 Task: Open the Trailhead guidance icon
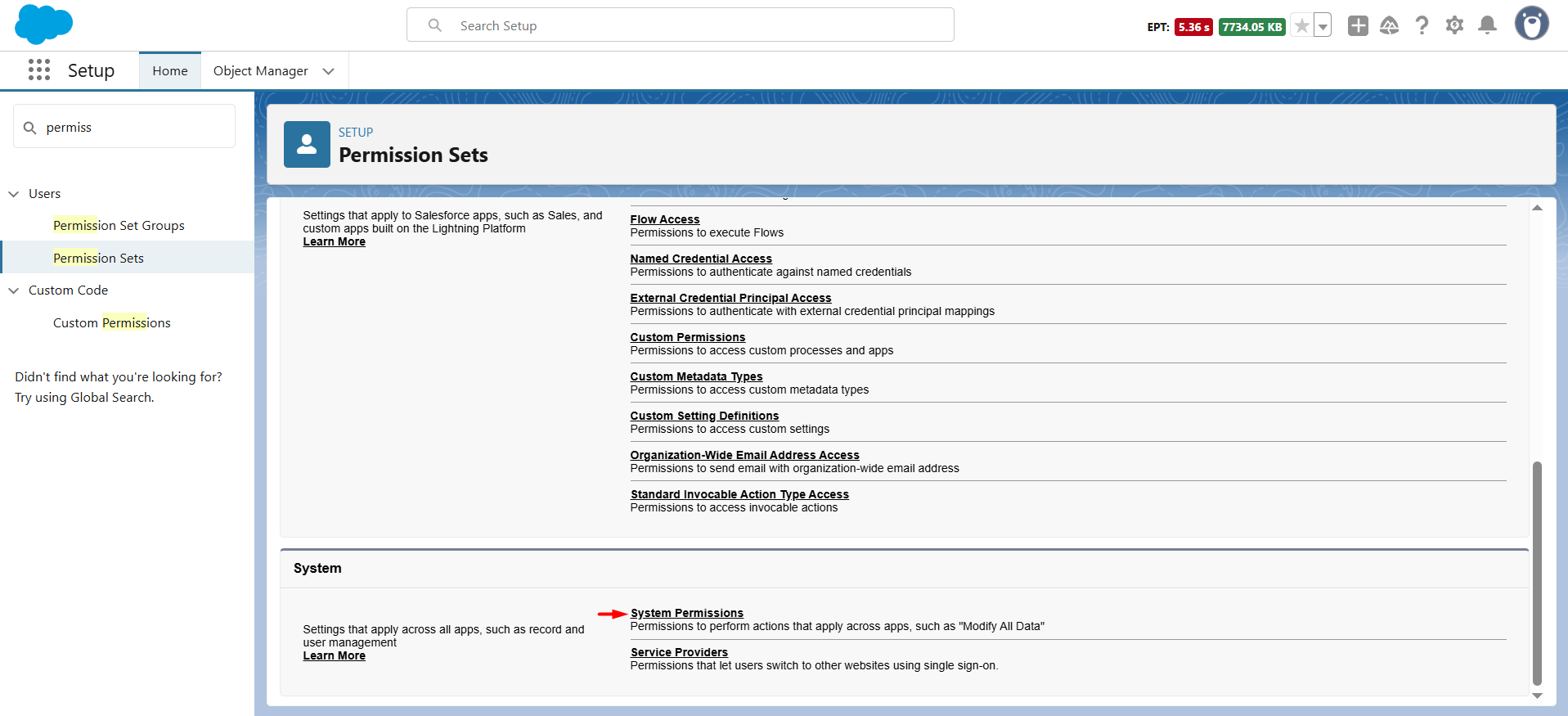pos(1389,25)
